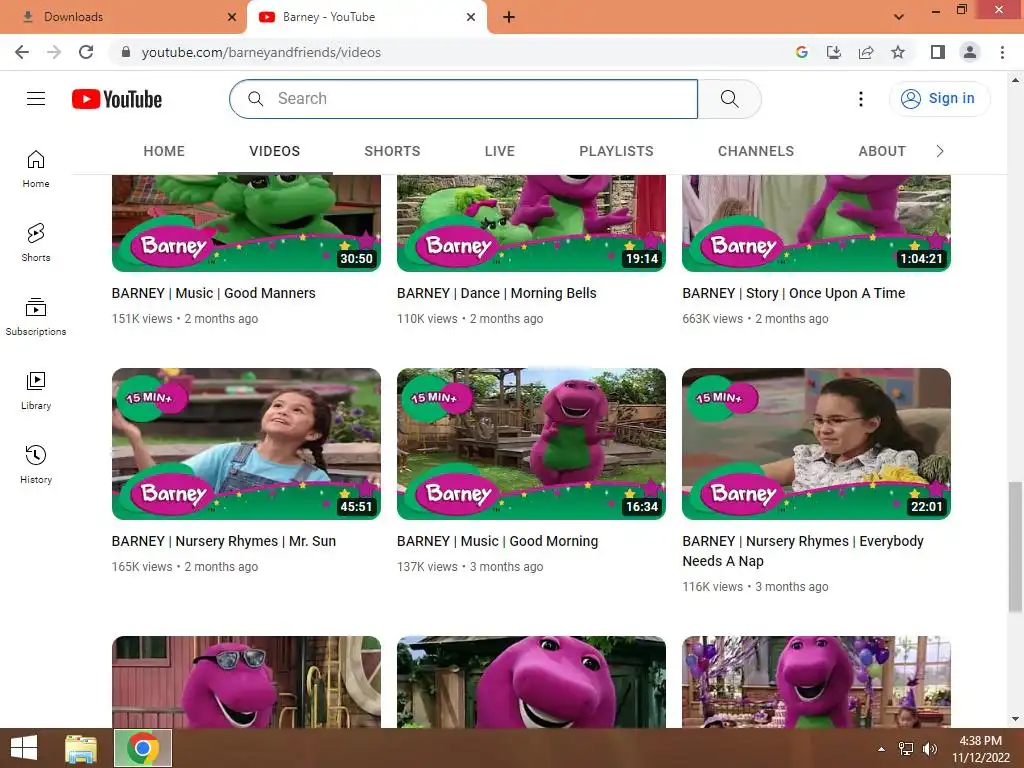Viewport: 1024px width, 768px height.
Task: Click Chrome icon in taskbar
Action: 143,748
